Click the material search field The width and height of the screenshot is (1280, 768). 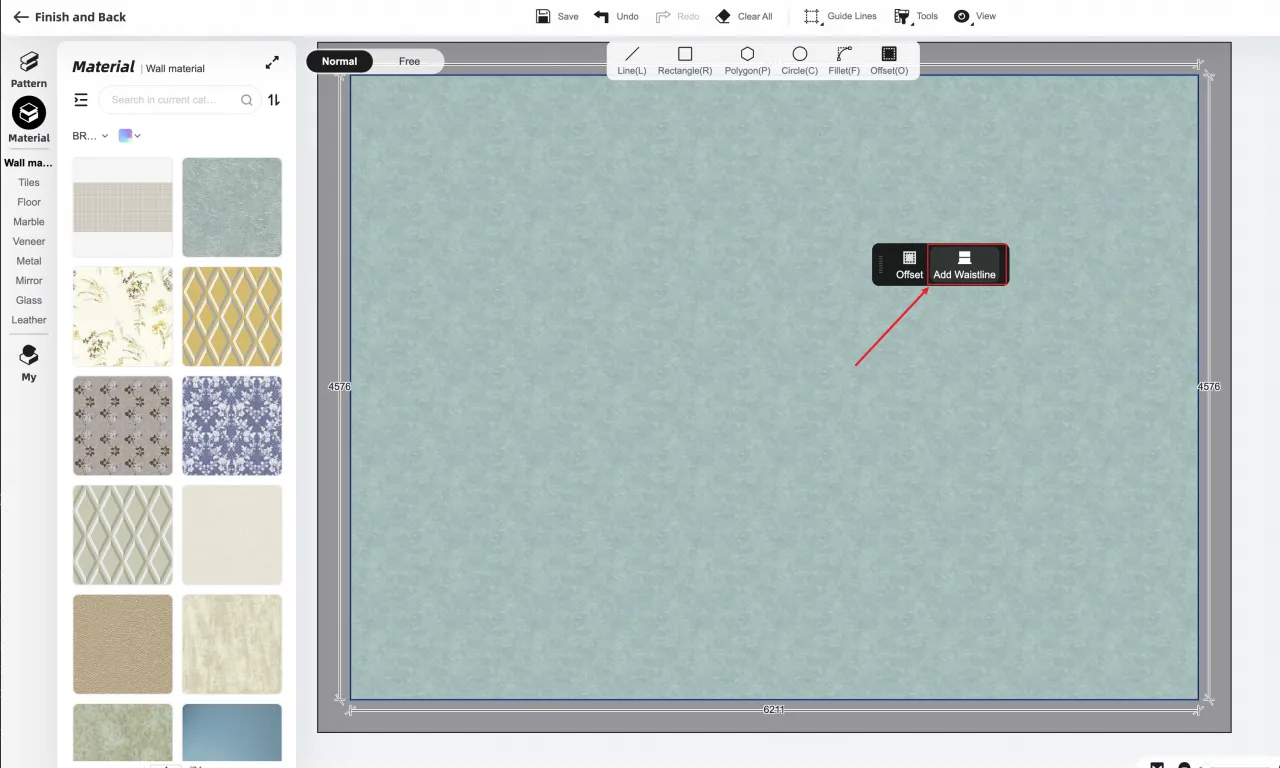[x=170, y=100]
